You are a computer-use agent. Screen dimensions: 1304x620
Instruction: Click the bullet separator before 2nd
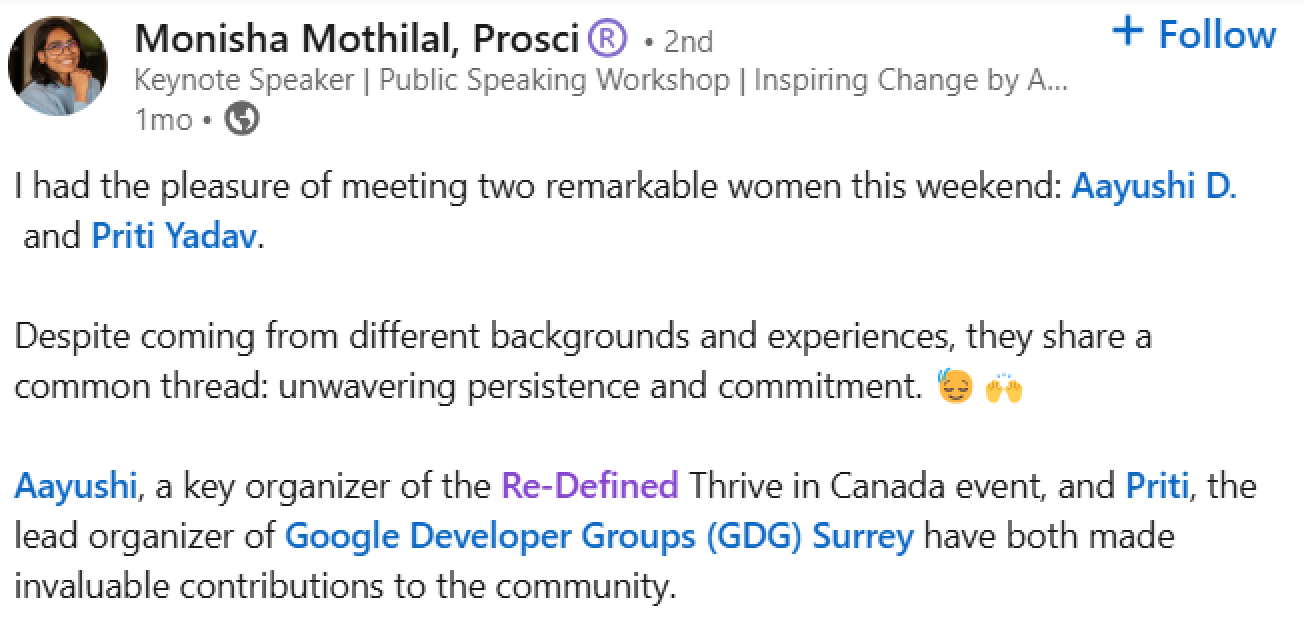(651, 38)
